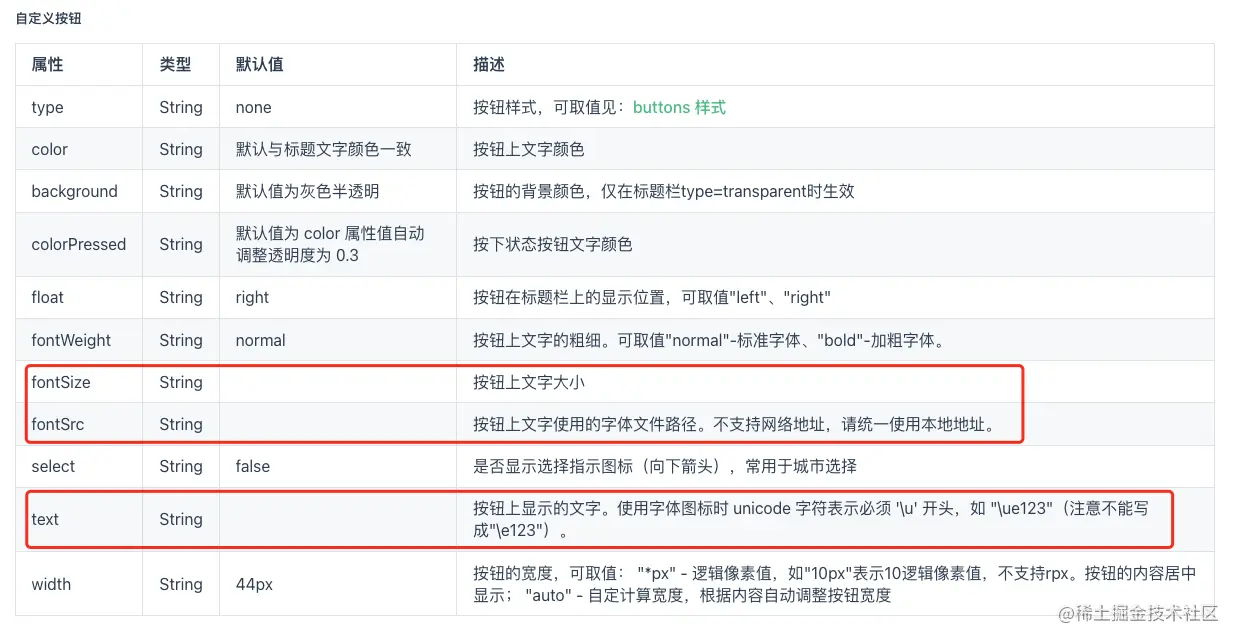This screenshot has width=1238, height=643.
Task: Click the "类型" column header
Action: tap(175, 64)
